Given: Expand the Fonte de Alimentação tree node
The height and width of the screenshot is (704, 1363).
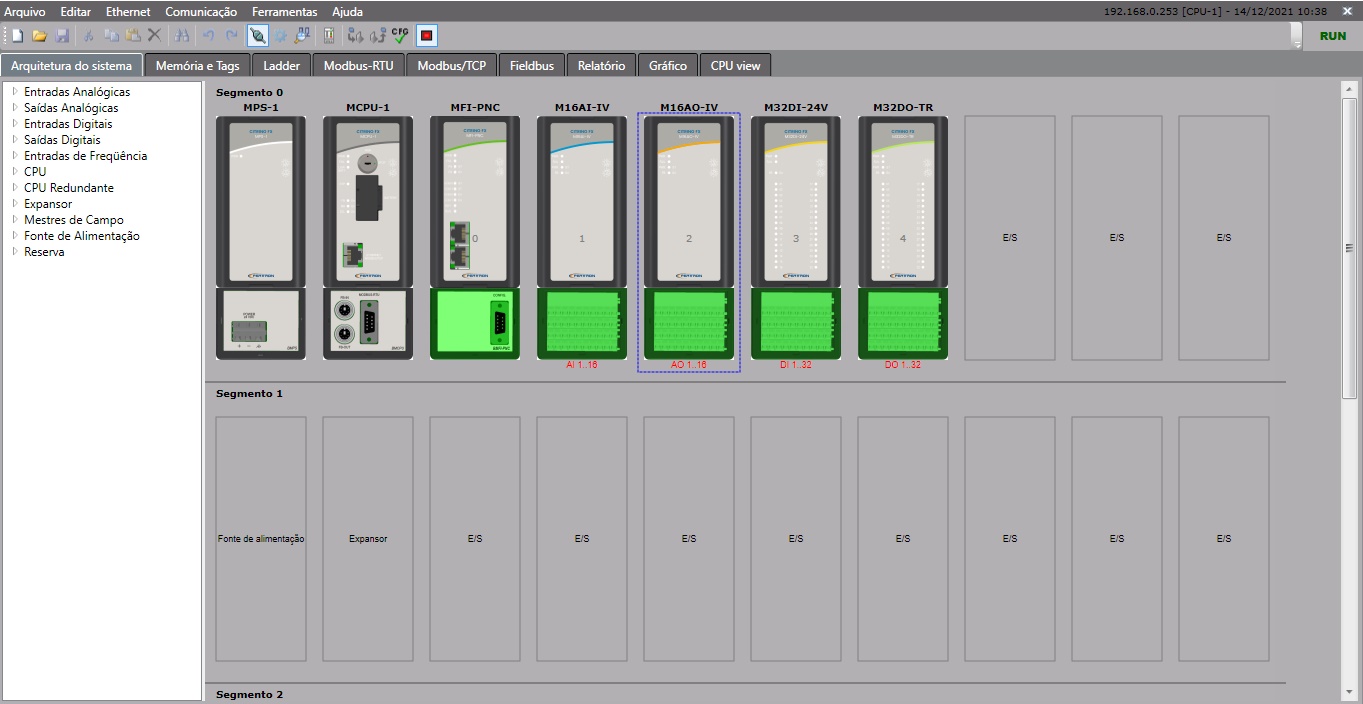Looking at the screenshot, I should coord(14,236).
